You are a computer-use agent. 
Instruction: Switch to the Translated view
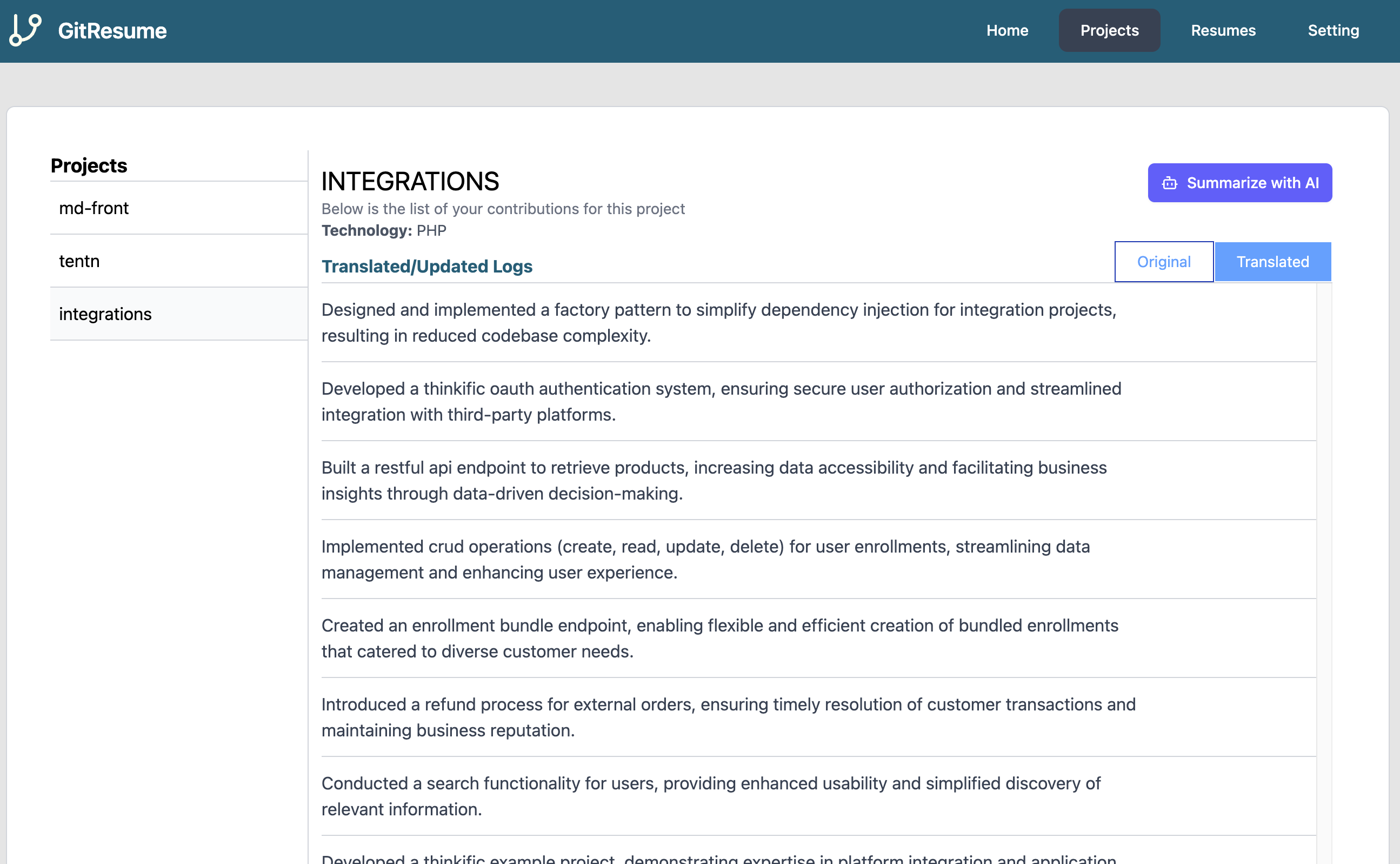(1272, 261)
